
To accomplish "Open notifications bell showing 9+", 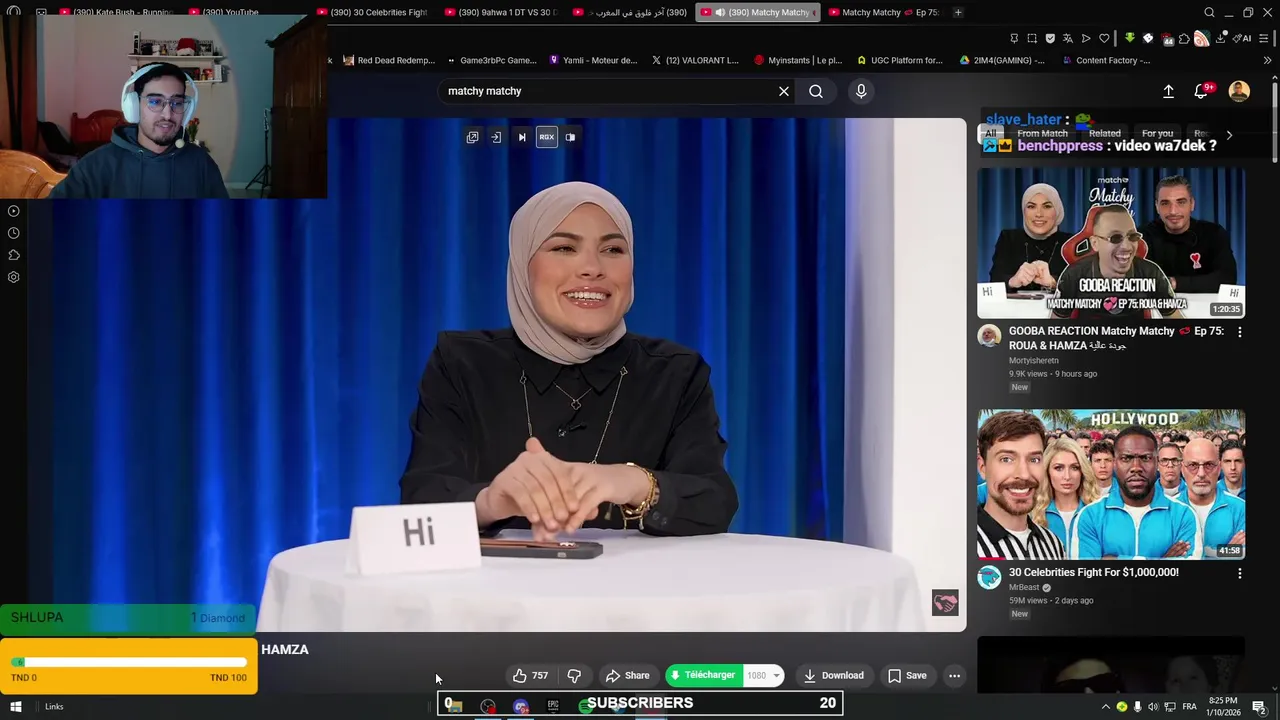I will pyautogui.click(x=1202, y=91).
